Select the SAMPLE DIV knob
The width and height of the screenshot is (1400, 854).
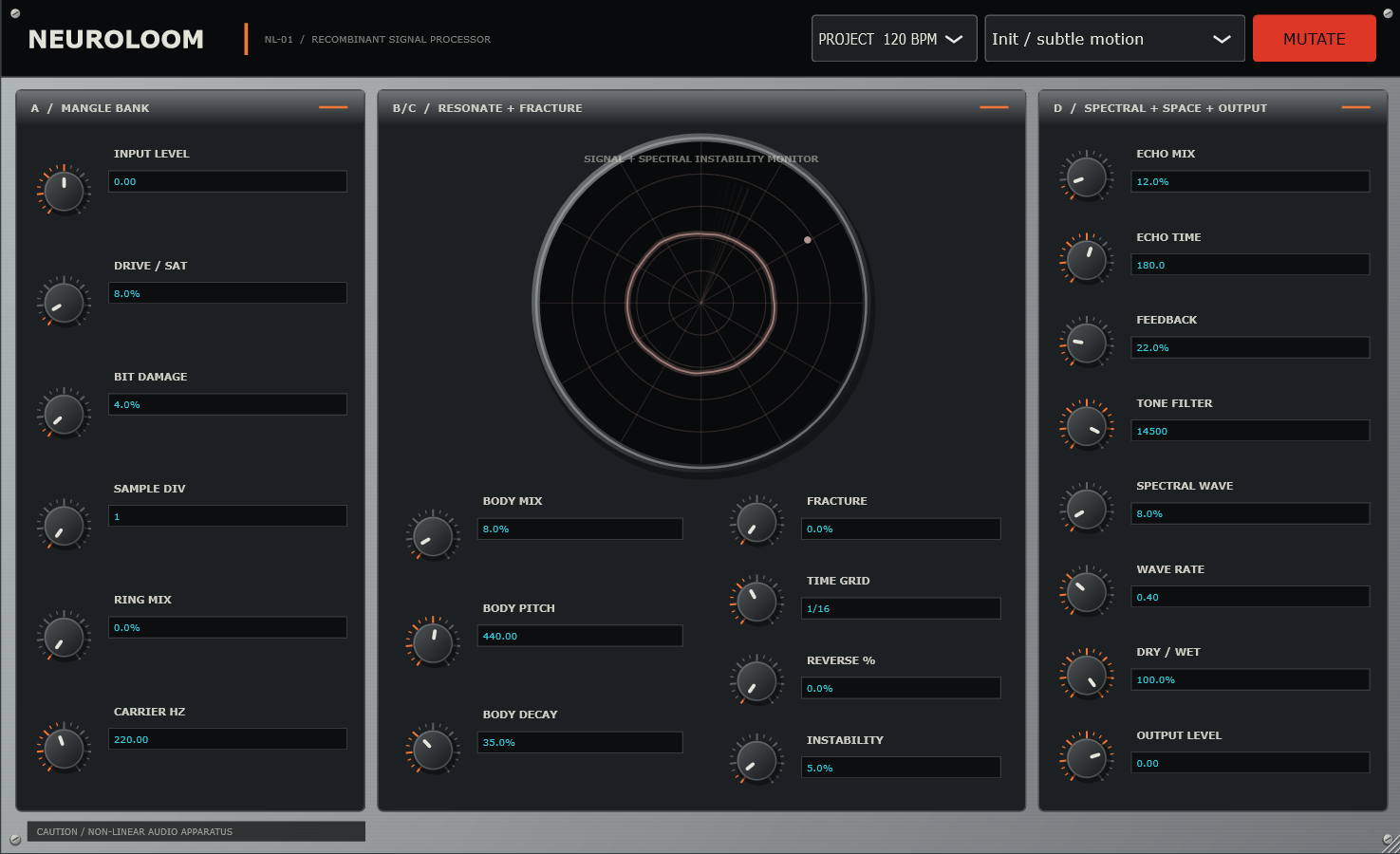pyautogui.click(x=64, y=526)
